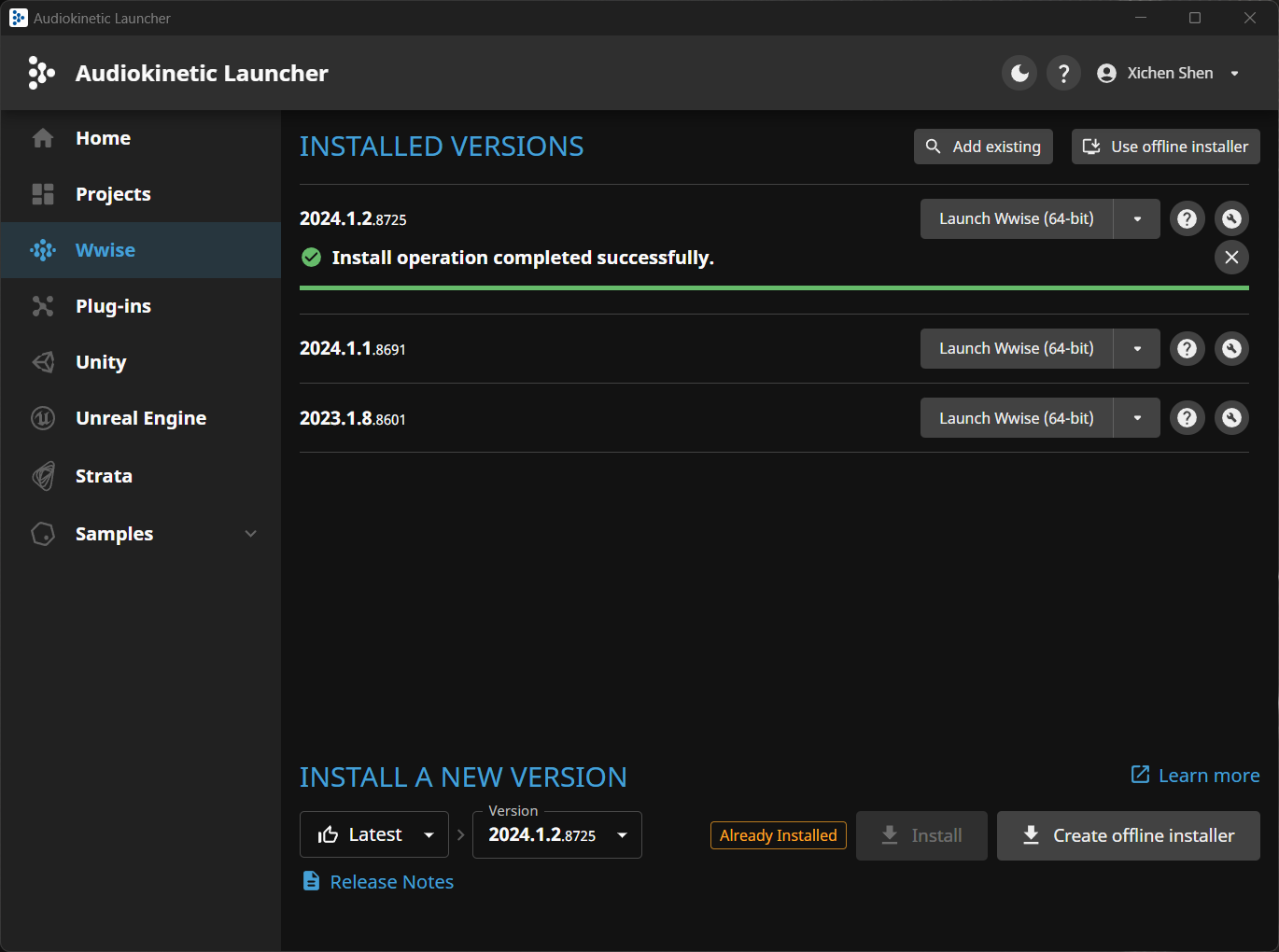Image resolution: width=1279 pixels, height=952 pixels.
Task: Open wrench settings for version 2023.1.8.8601
Action: click(x=1231, y=418)
